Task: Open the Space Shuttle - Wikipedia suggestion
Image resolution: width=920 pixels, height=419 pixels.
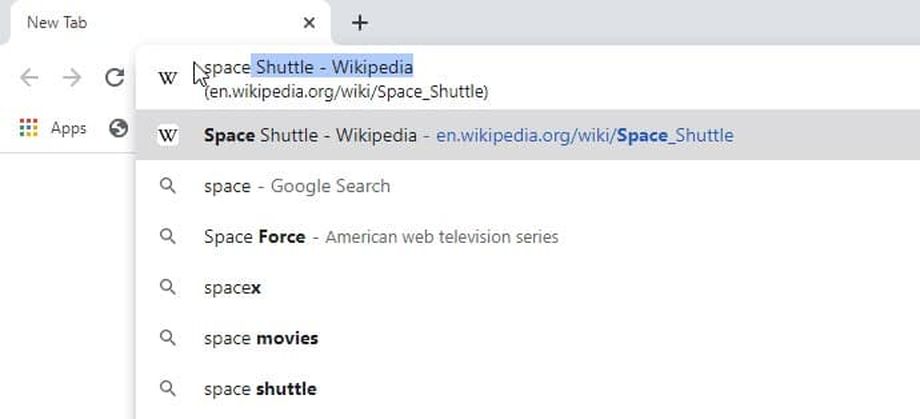Action: point(310,135)
